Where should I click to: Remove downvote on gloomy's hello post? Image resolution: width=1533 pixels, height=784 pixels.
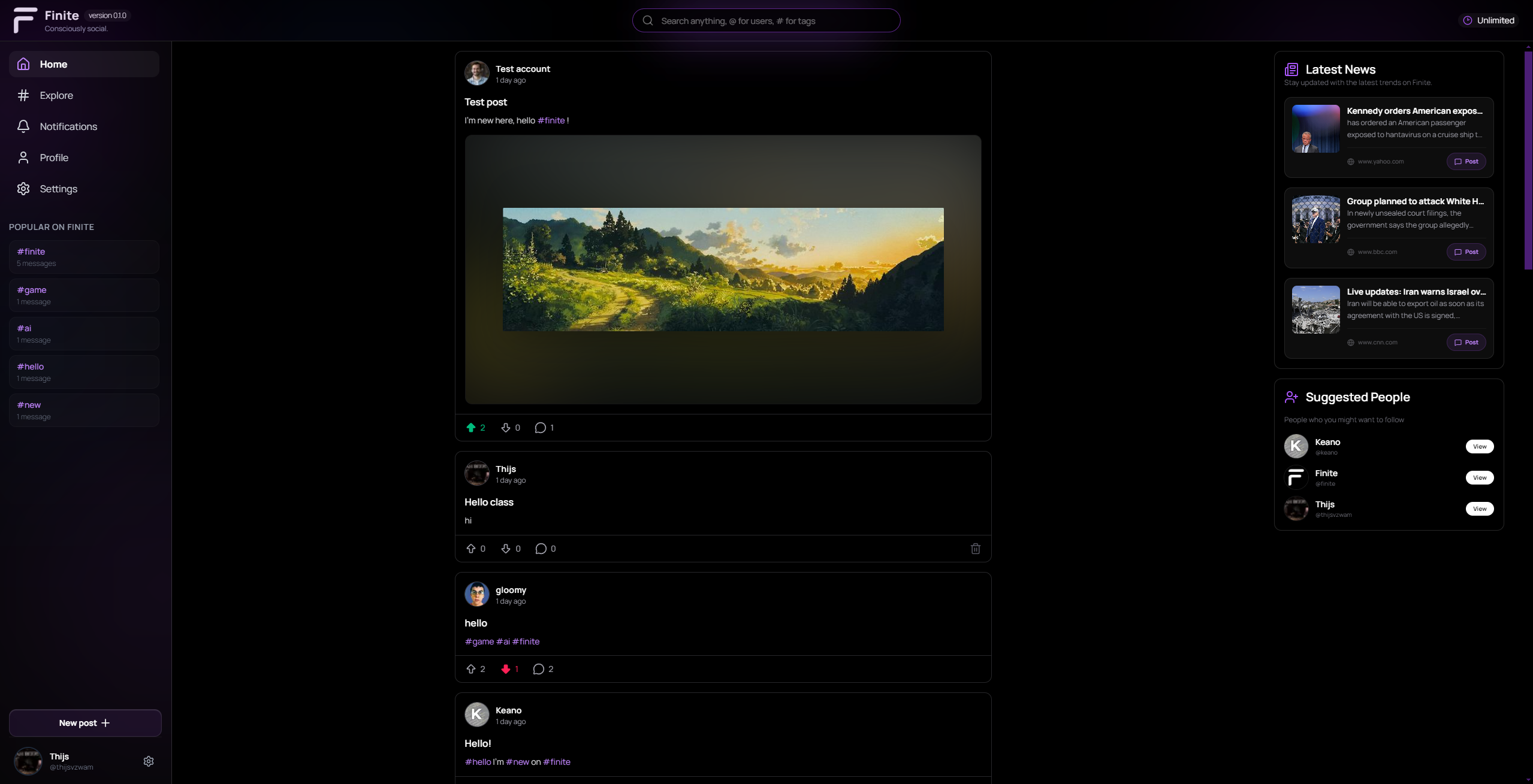[509, 669]
